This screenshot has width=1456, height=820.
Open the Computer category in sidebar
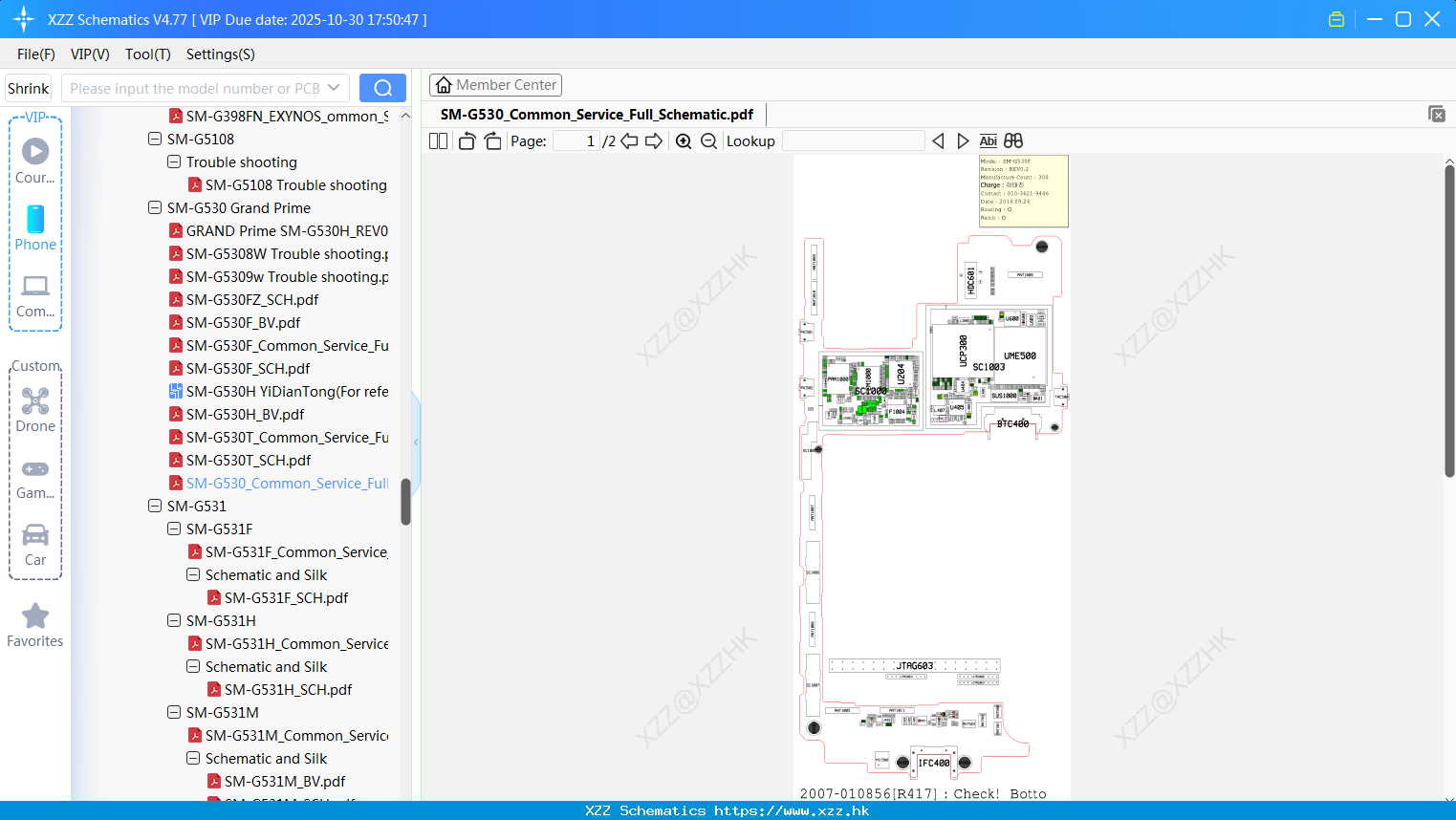(35, 295)
